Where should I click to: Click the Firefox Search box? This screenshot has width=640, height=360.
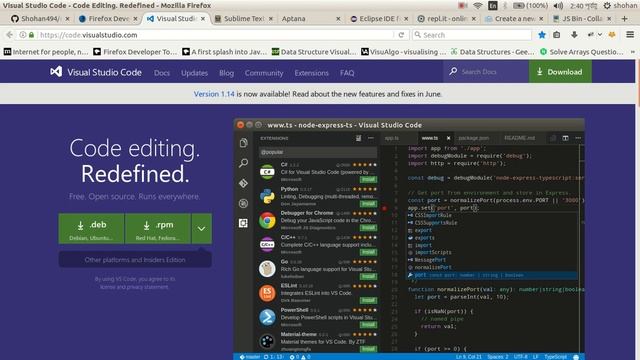pyautogui.click(x=471, y=35)
